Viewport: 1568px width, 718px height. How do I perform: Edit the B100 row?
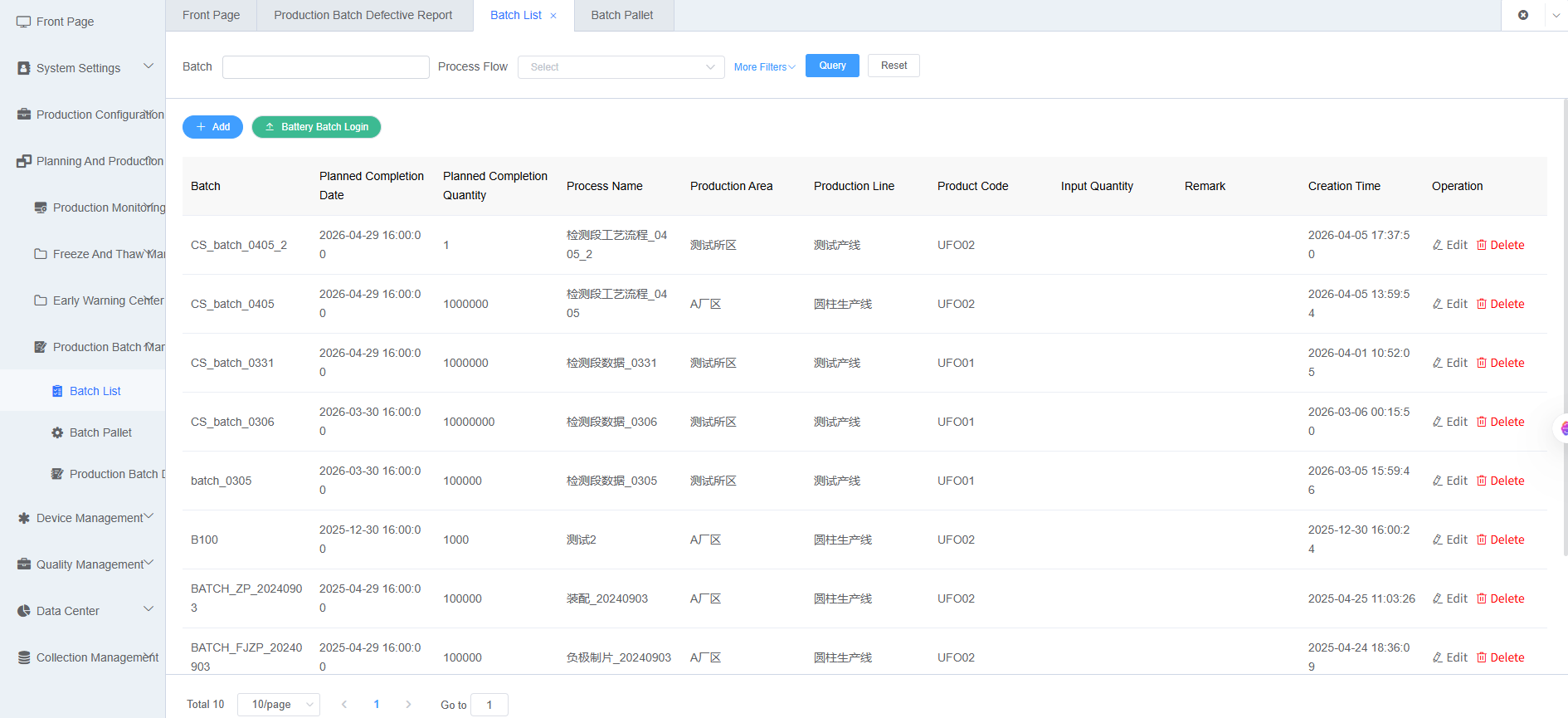click(x=1449, y=540)
